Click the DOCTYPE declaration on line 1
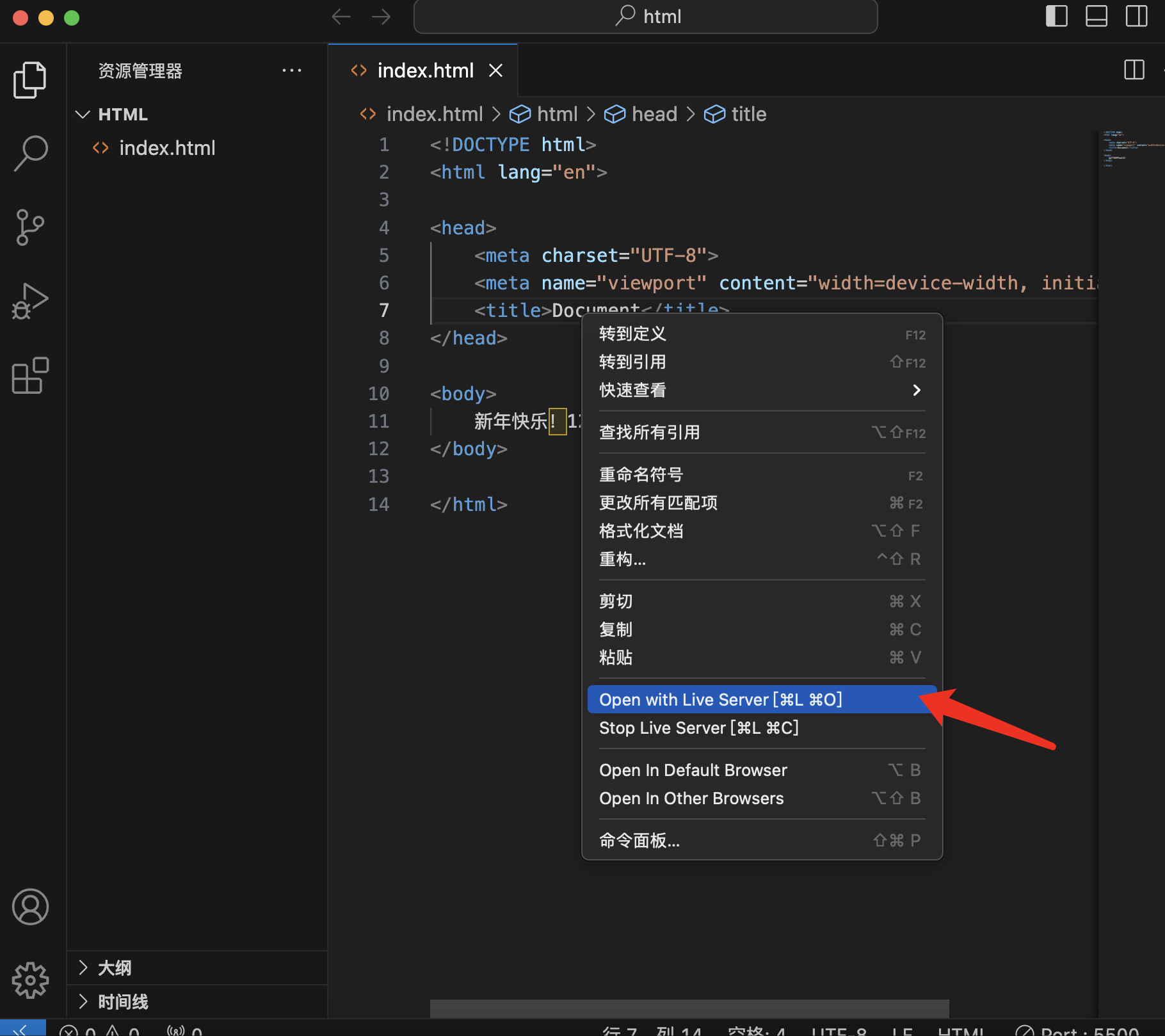This screenshot has width=1165, height=1036. pos(513,145)
